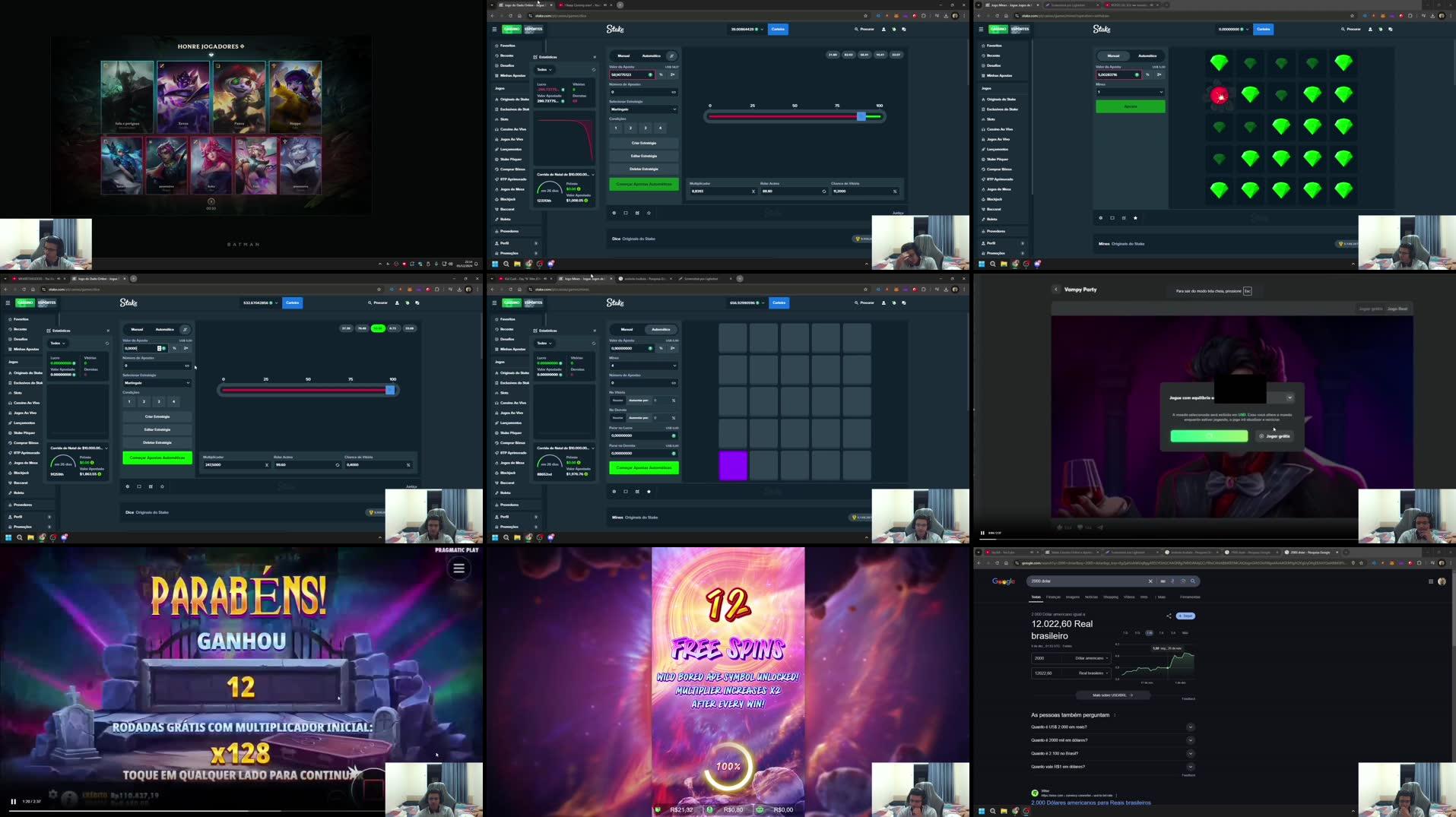Click the Seguir button on the currency card

(x=1185, y=616)
